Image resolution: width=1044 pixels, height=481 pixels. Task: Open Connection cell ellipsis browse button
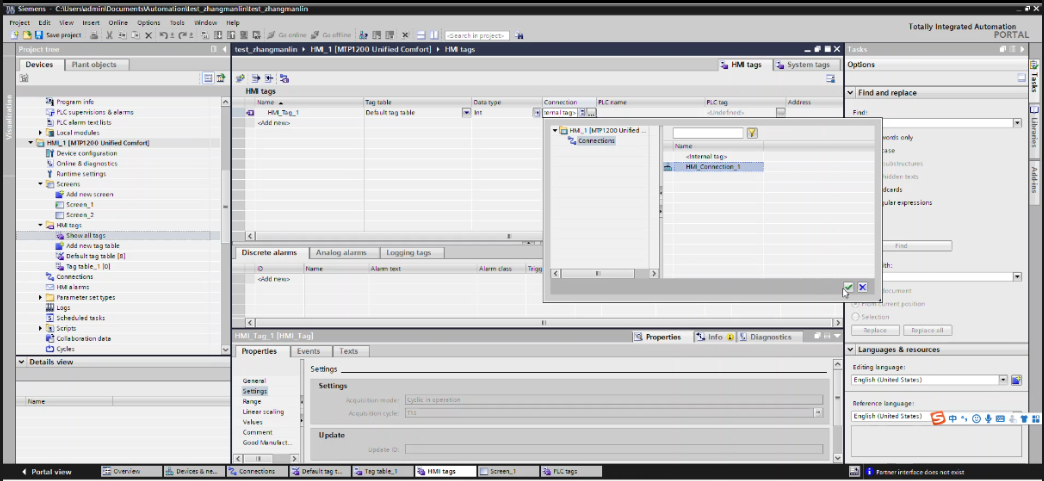[x=591, y=113]
